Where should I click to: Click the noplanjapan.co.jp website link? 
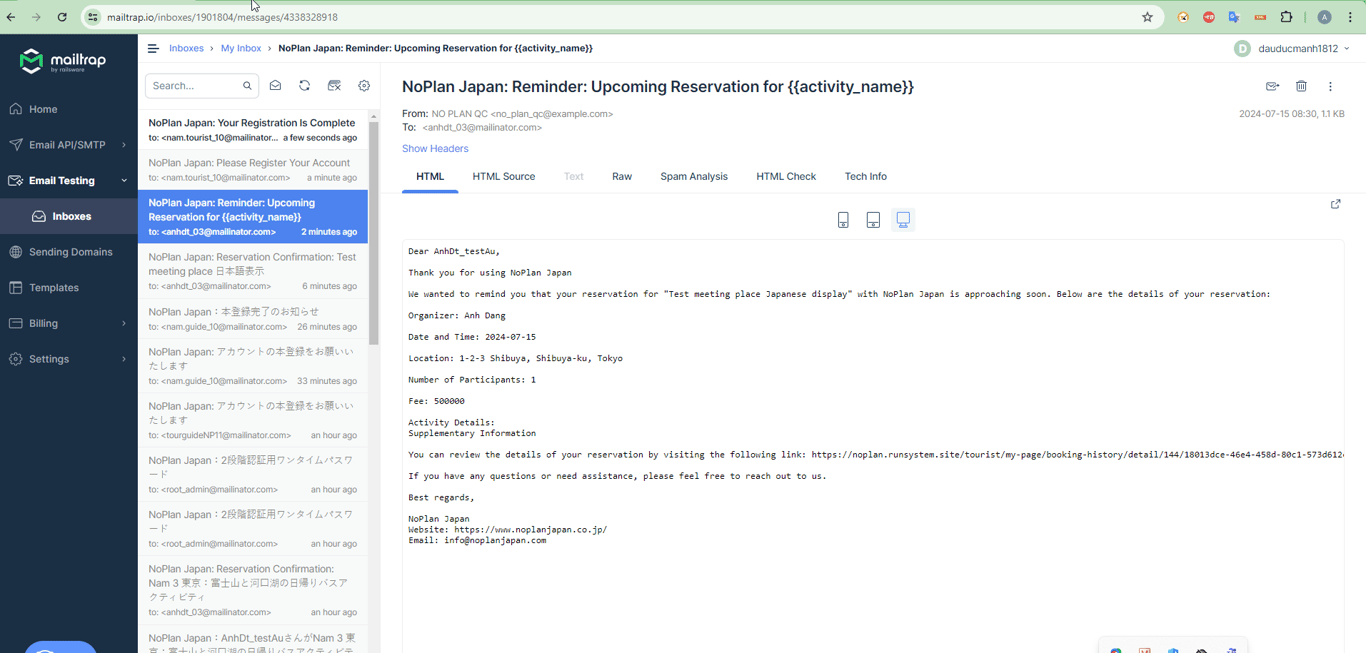point(530,530)
